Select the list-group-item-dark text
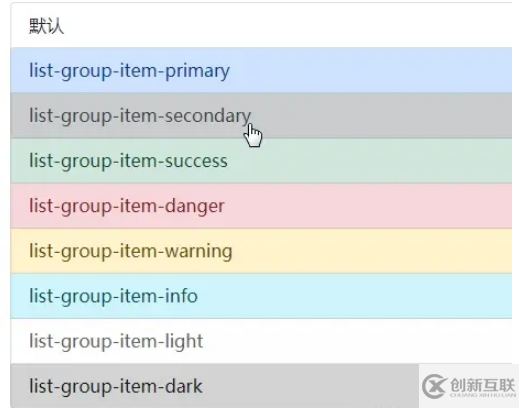519x408 pixels. (116, 387)
